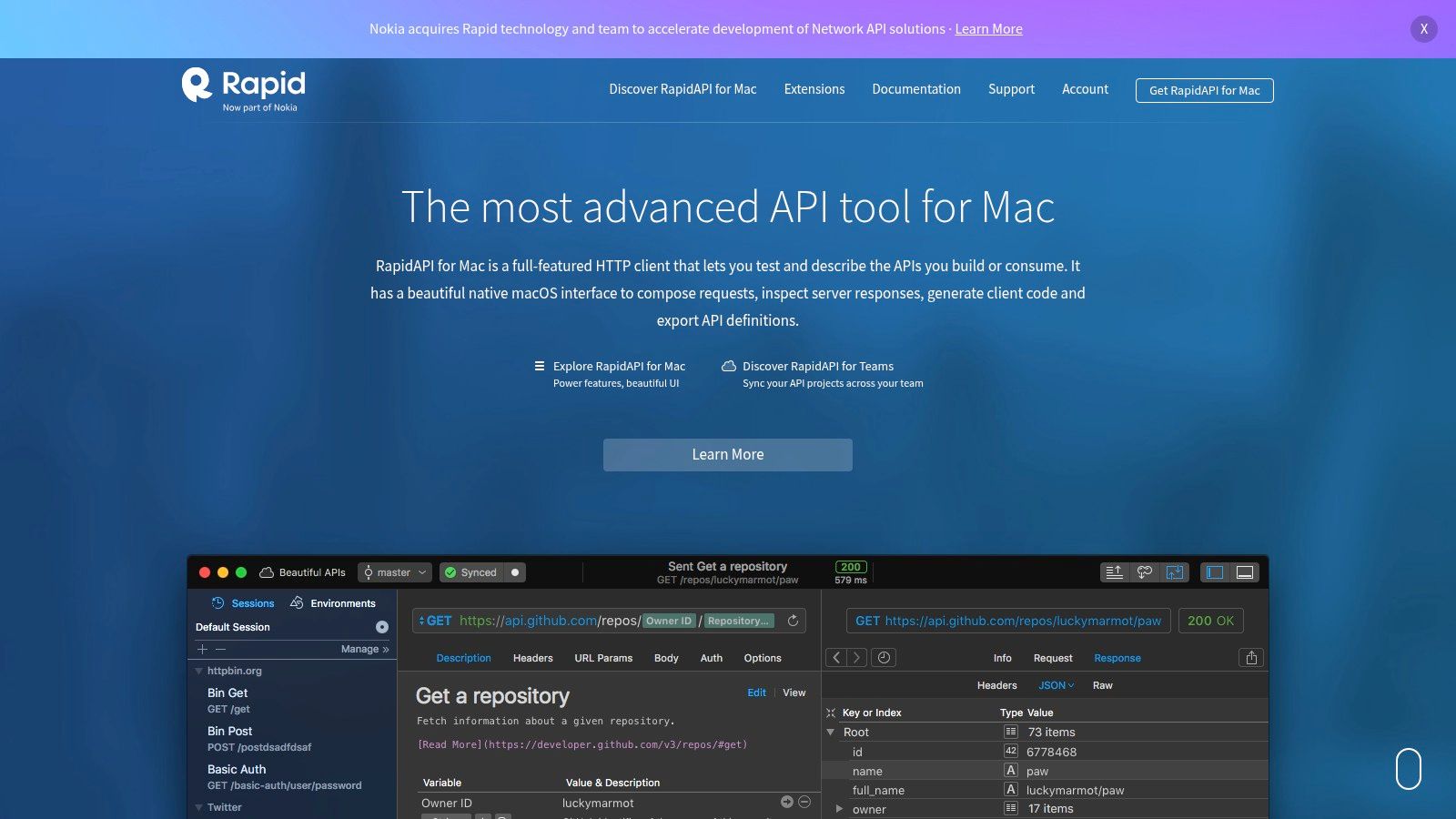Image resolution: width=1456 pixels, height=819 pixels.
Task: Toggle the left sidebar panel view
Action: tap(1215, 572)
